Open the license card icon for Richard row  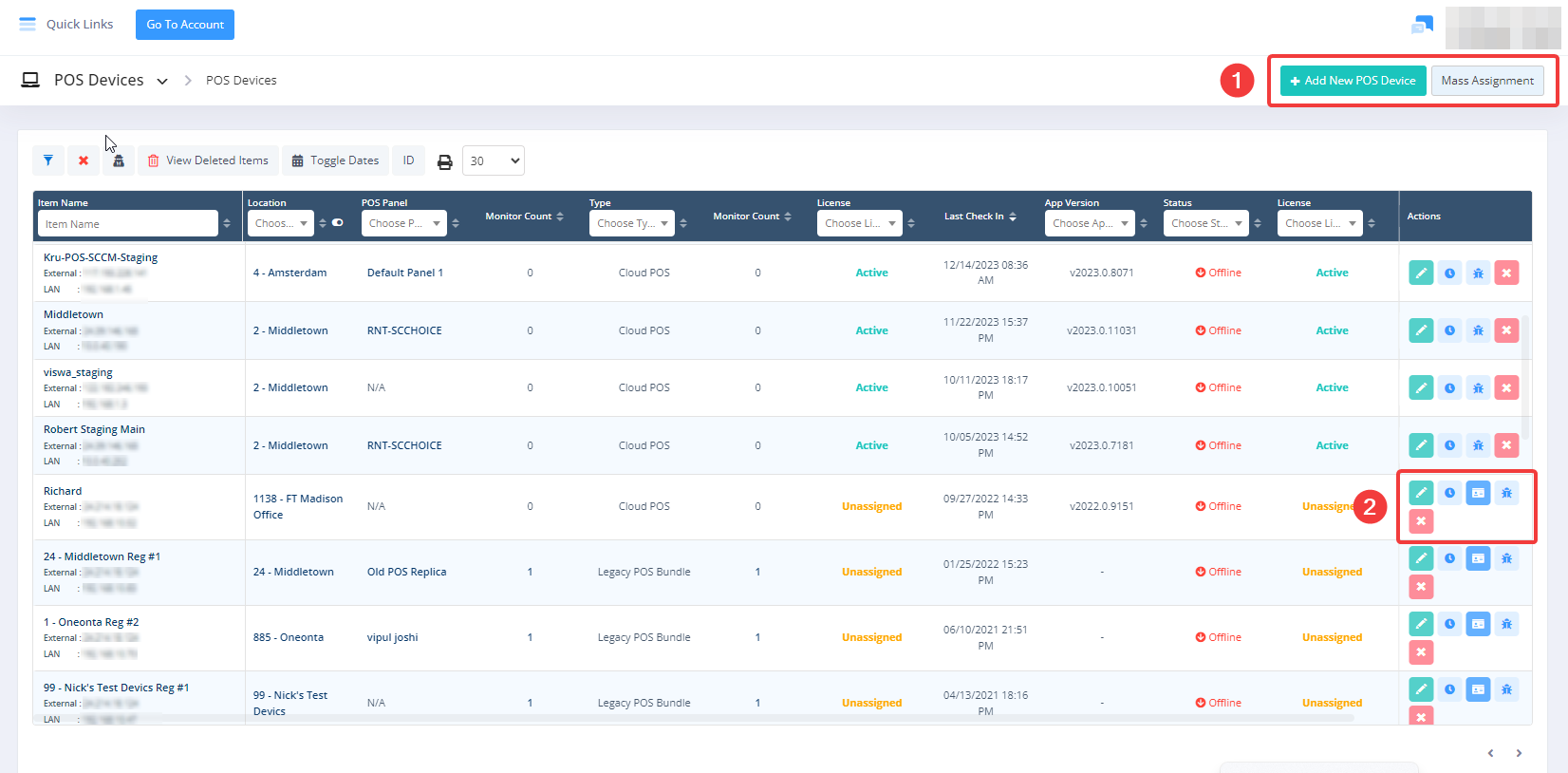click(1478, 493)
